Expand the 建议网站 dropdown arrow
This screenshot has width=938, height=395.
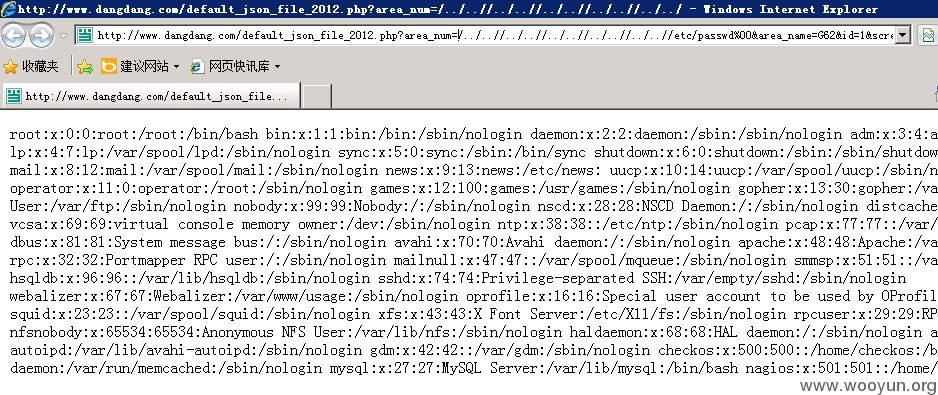(x=176, y=67)
